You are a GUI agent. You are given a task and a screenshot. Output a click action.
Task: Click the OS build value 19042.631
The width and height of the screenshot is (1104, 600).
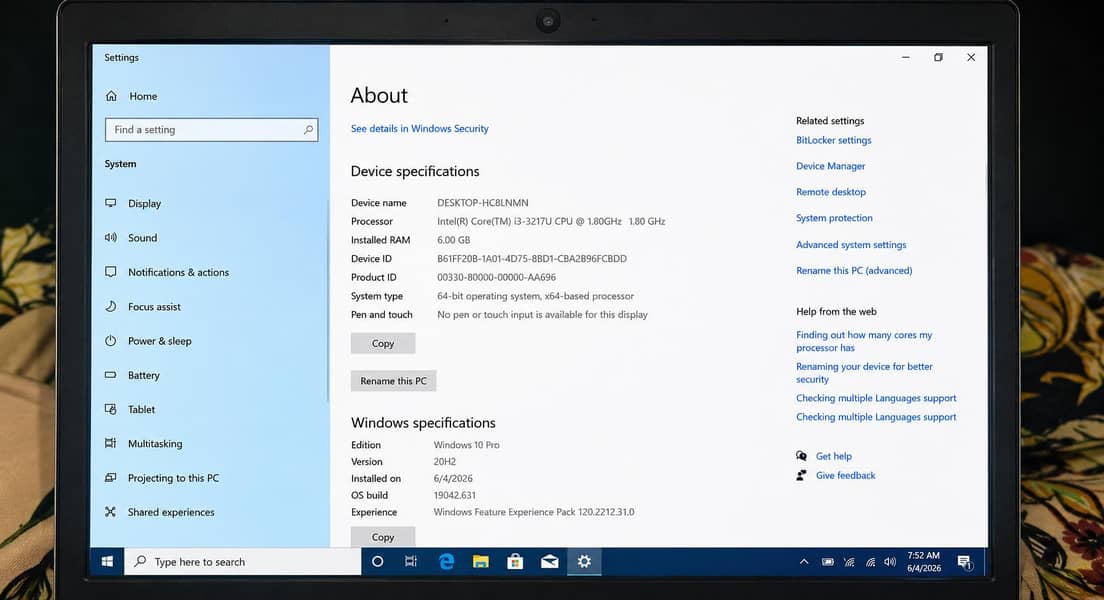tap(455, 495)
